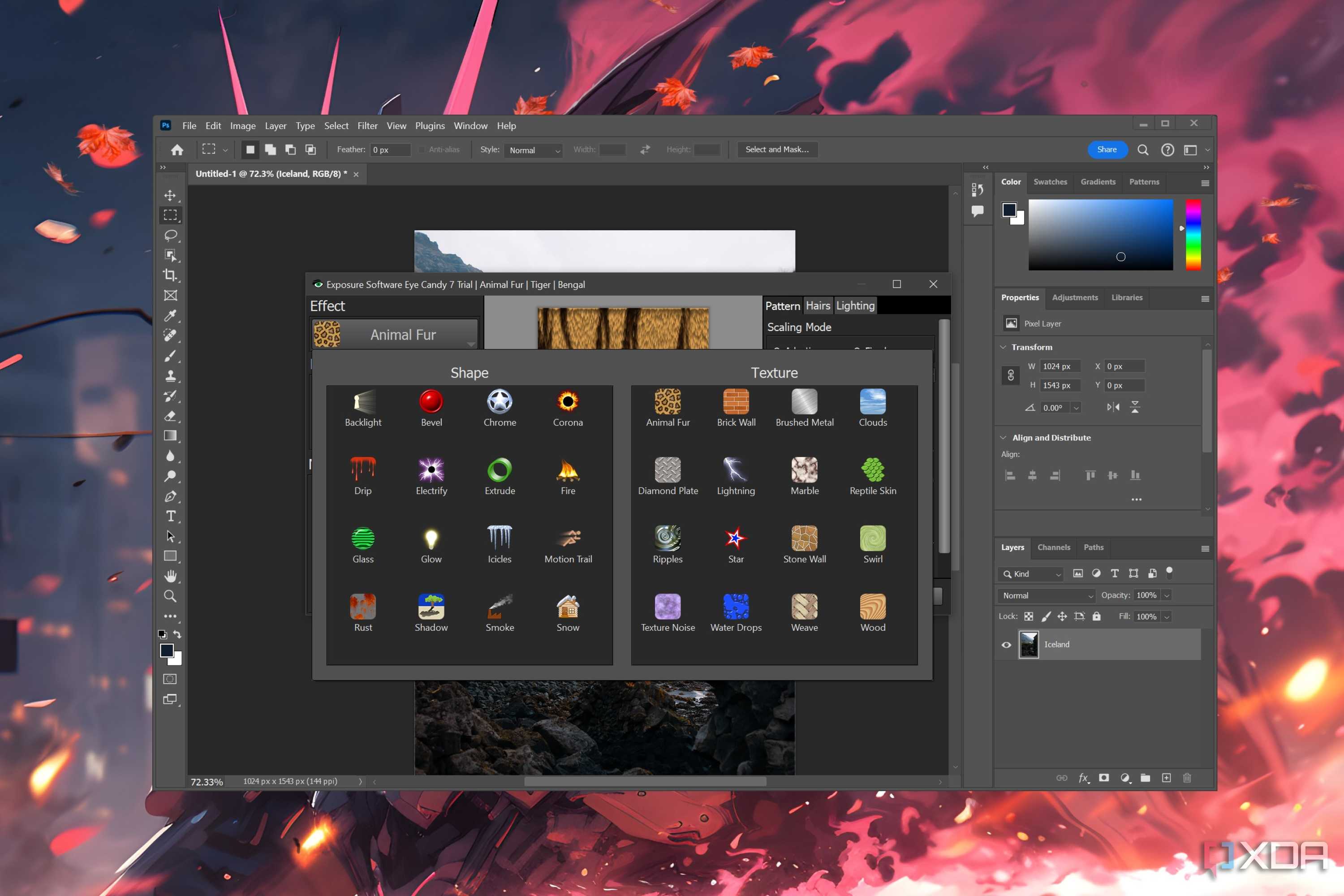Open the Style dropdown set to Normal
The width and height of the screenshot is (1344, 896).
[x=533, y=150]
